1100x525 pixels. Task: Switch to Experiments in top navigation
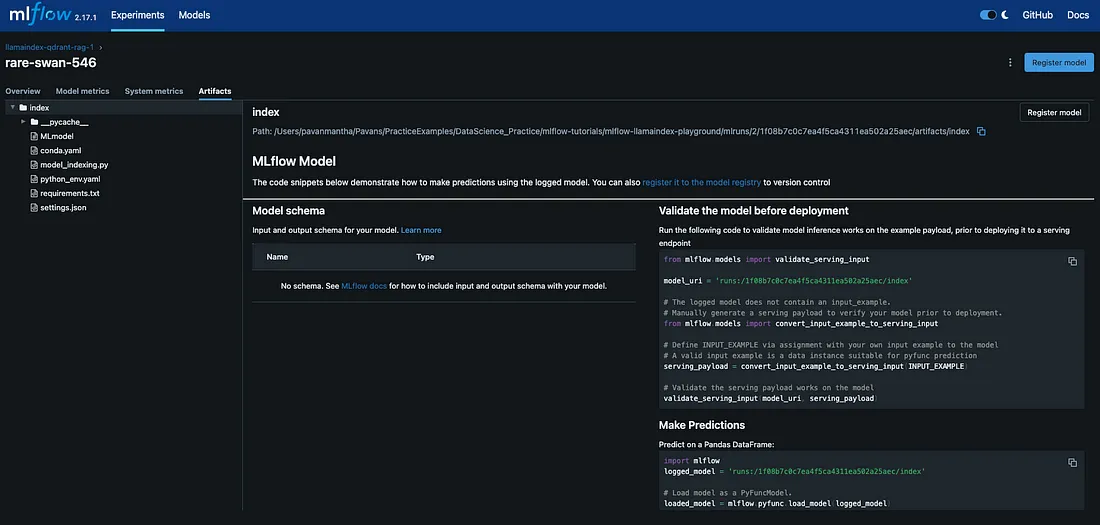pos(138,15)
